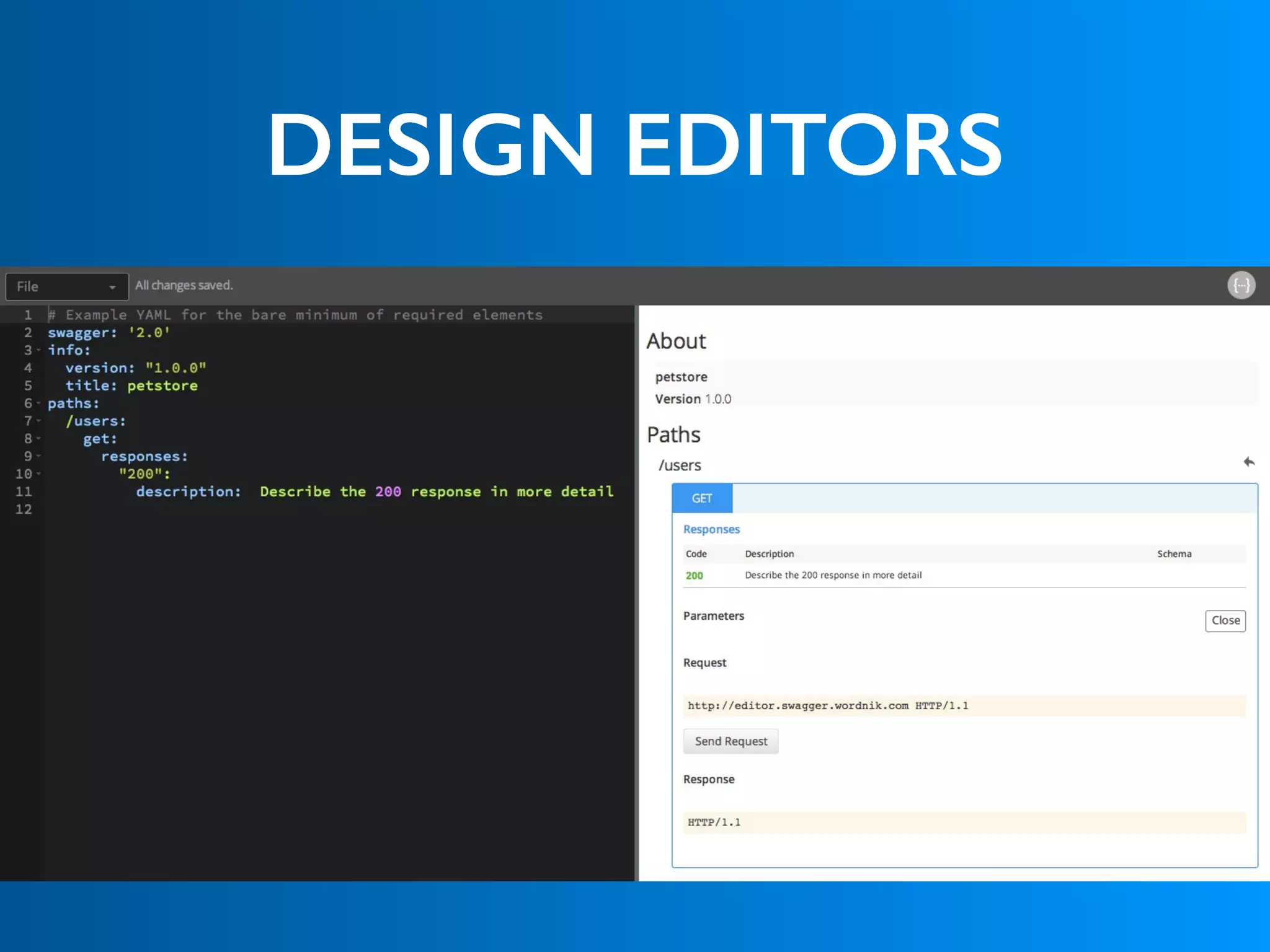
Task: Click the comment on line 1
Action: click(295, 315)
